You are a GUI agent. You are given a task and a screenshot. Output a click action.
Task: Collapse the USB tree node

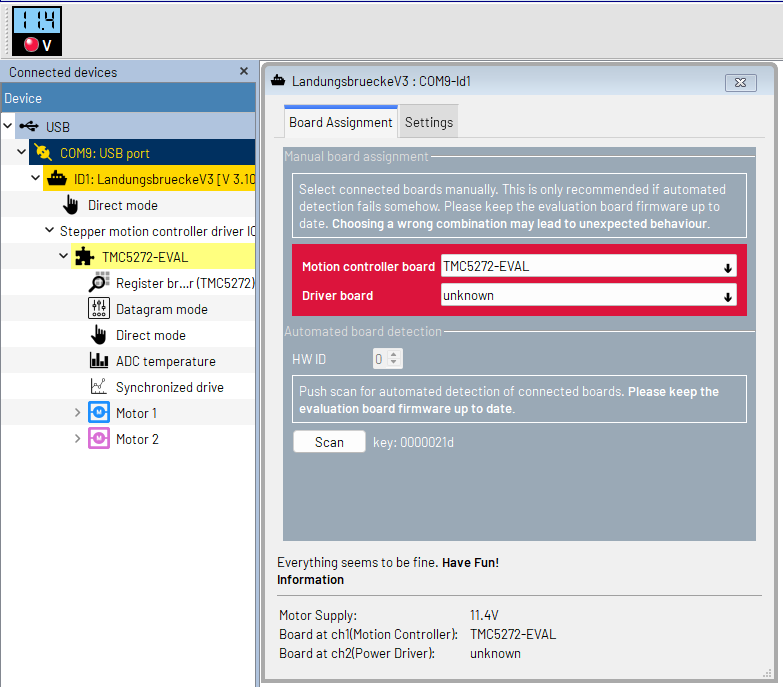(7, 126)
